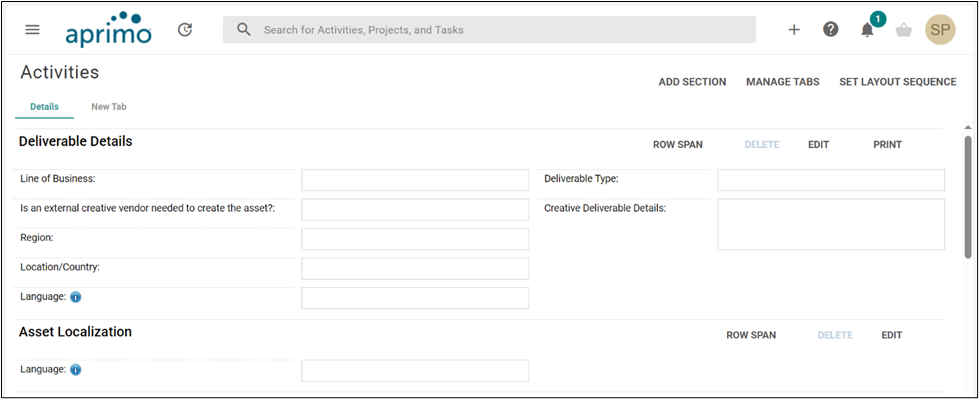Open MANAGE TABS
The width and height of the screenshot is (979, 399).
[x=782, y=82]
